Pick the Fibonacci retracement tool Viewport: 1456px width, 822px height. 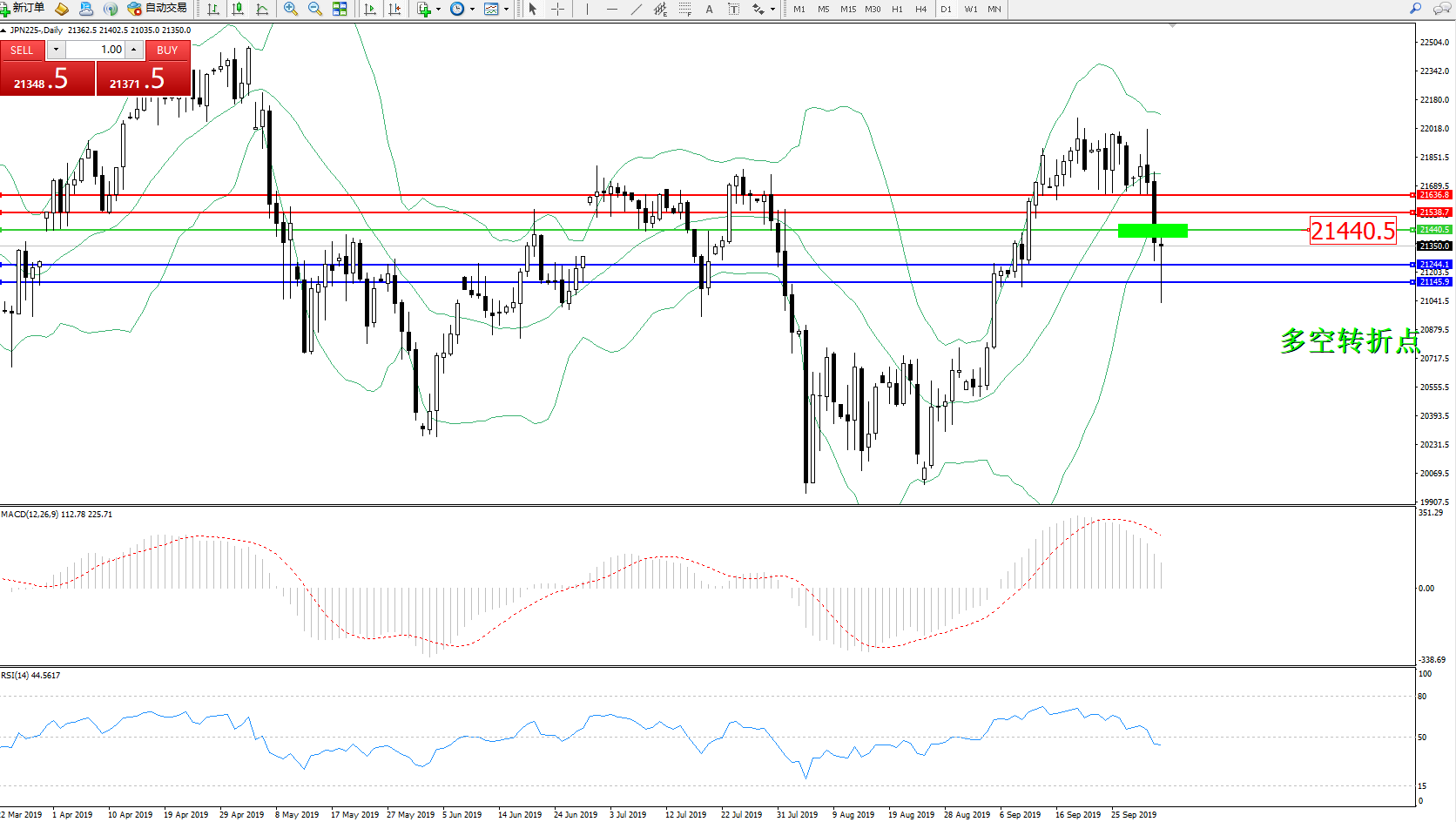(685, 9)
